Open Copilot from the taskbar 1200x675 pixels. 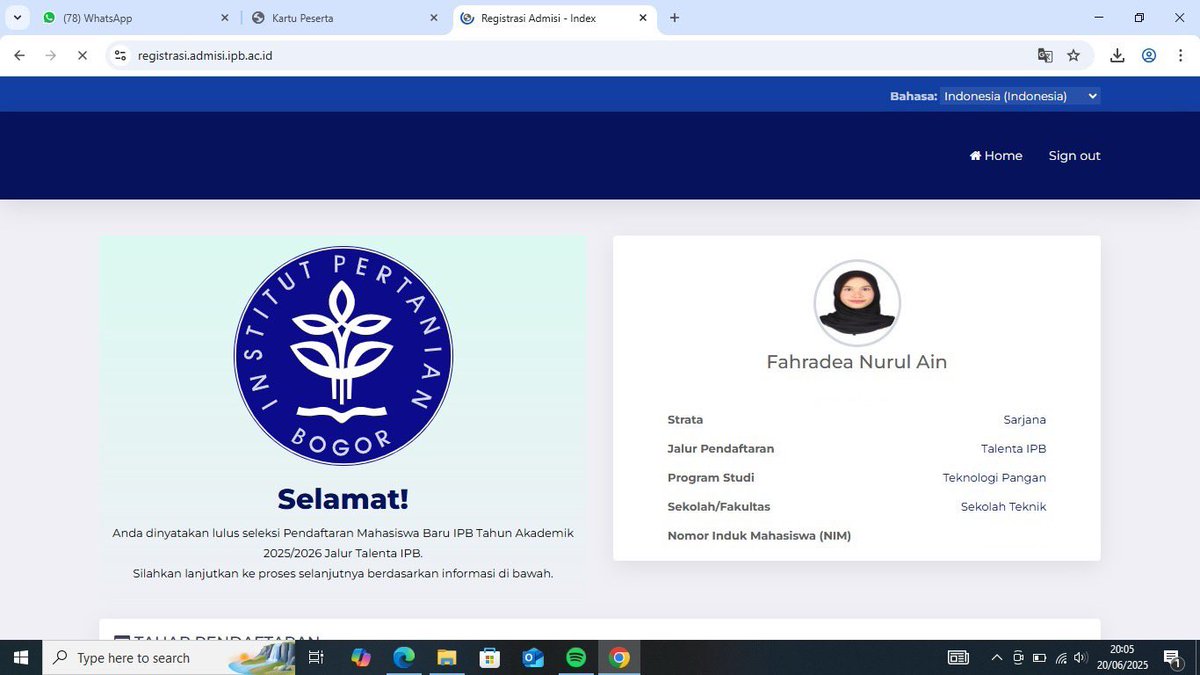pos(361,657)
